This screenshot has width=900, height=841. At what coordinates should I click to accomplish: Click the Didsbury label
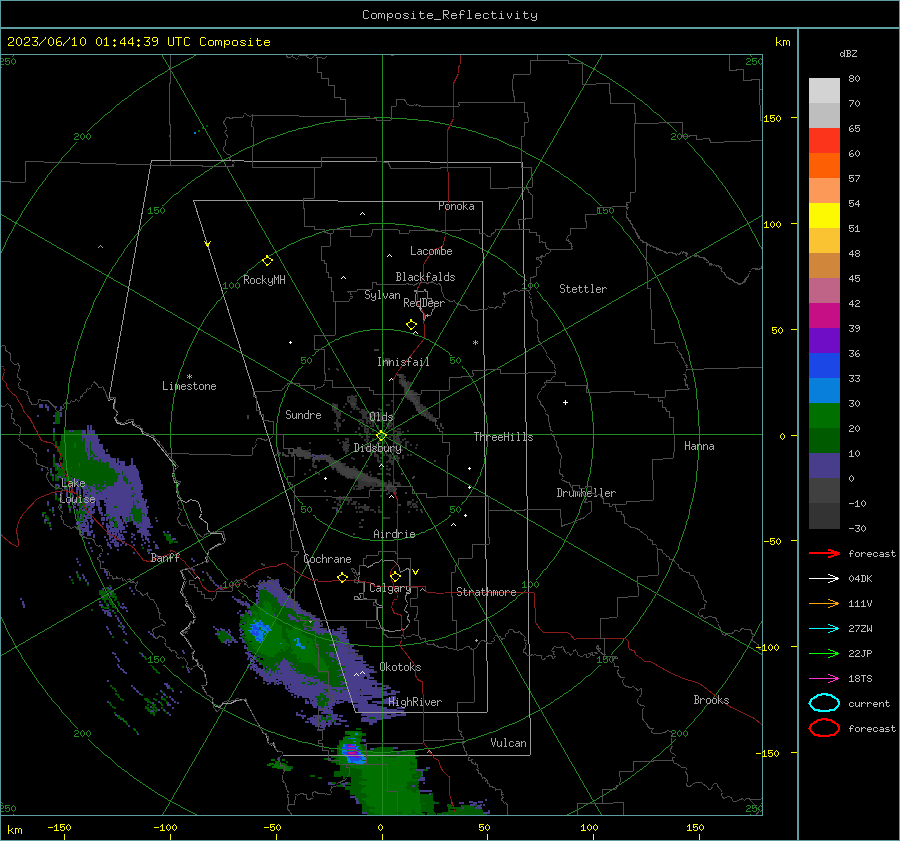[378, 448]
